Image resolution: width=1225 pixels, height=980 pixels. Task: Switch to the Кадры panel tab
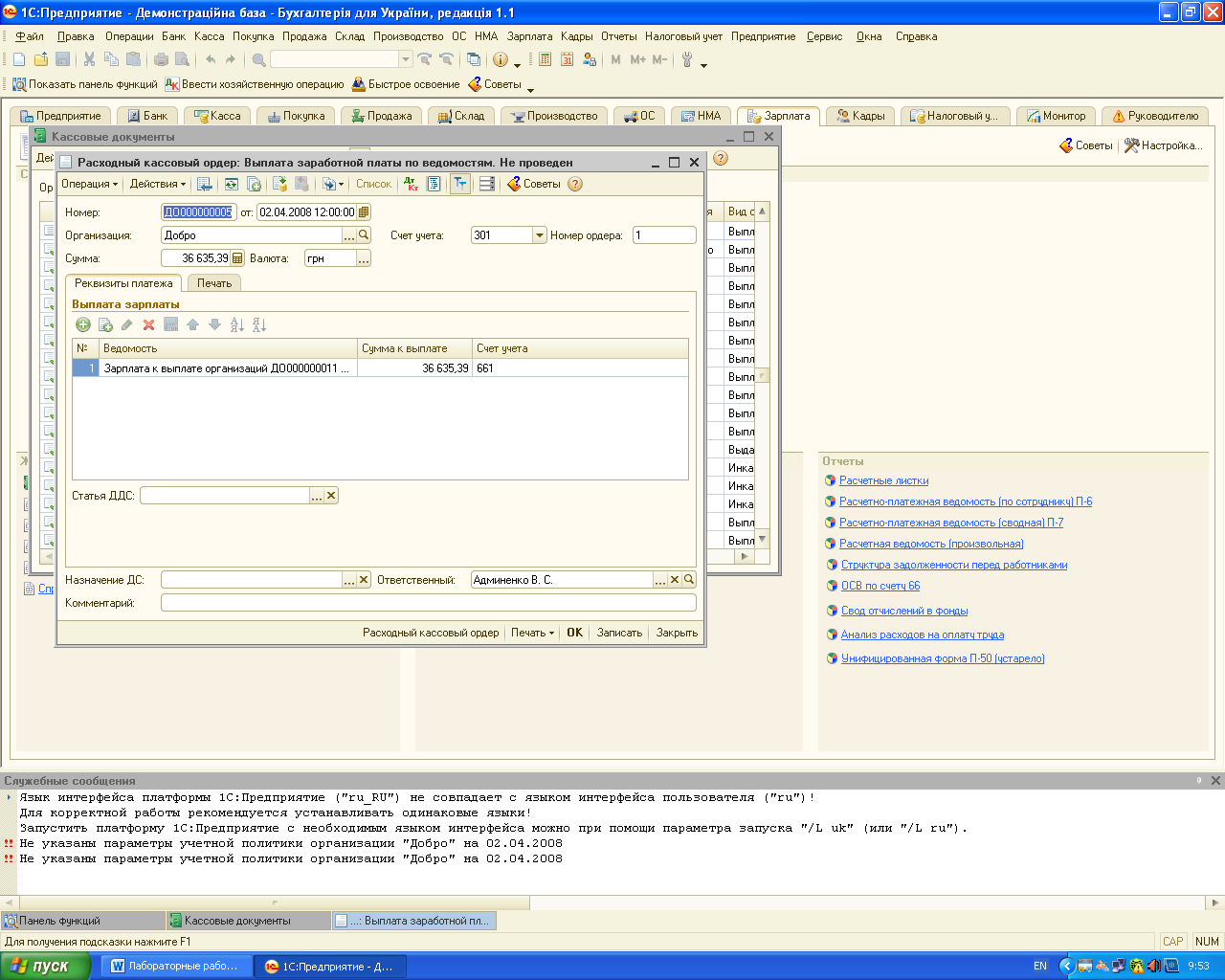tap(860, 116)
